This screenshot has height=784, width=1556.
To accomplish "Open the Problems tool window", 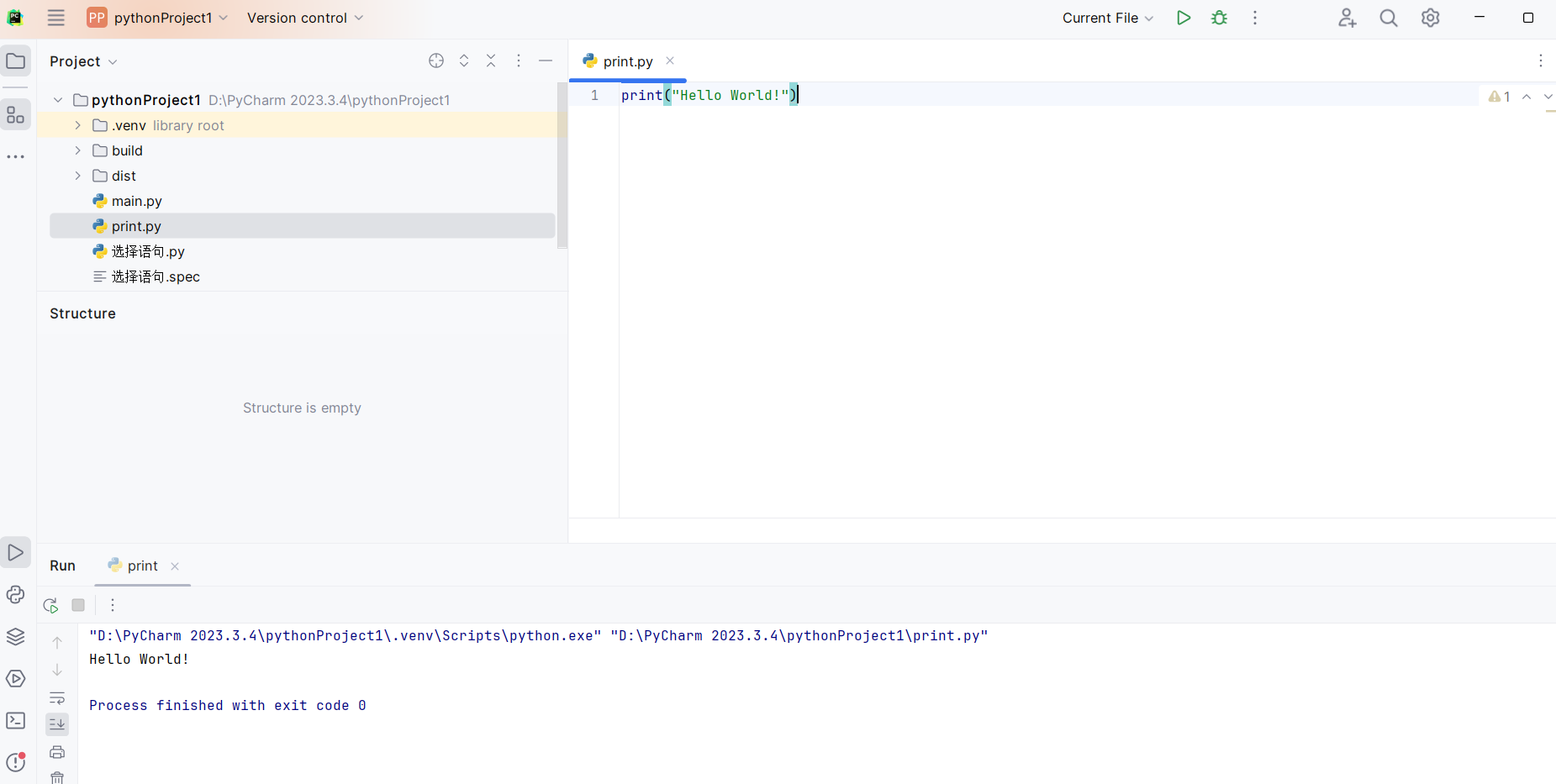I will click(x=15, y=762).
